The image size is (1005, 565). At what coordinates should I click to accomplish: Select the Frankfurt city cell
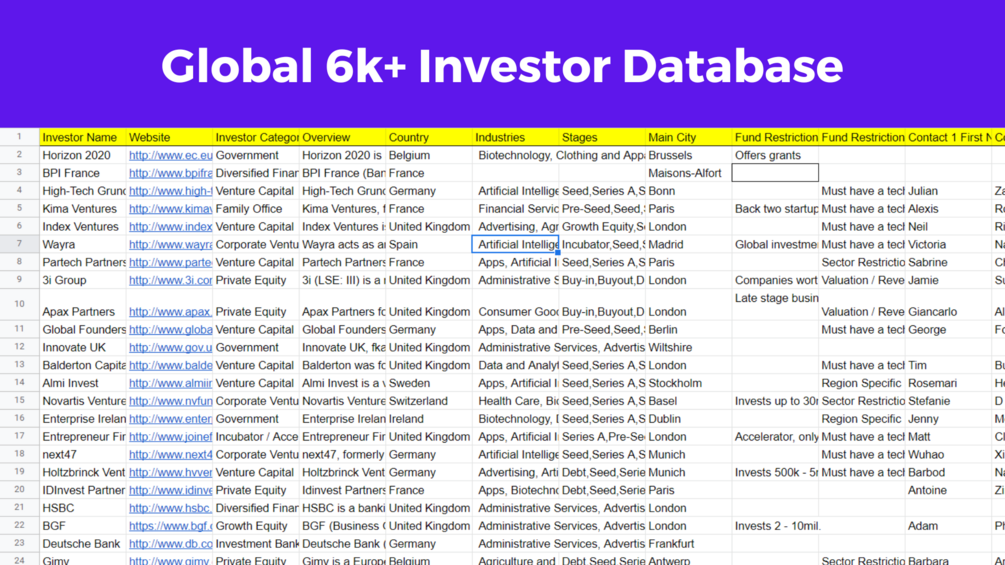coord(688,544)
